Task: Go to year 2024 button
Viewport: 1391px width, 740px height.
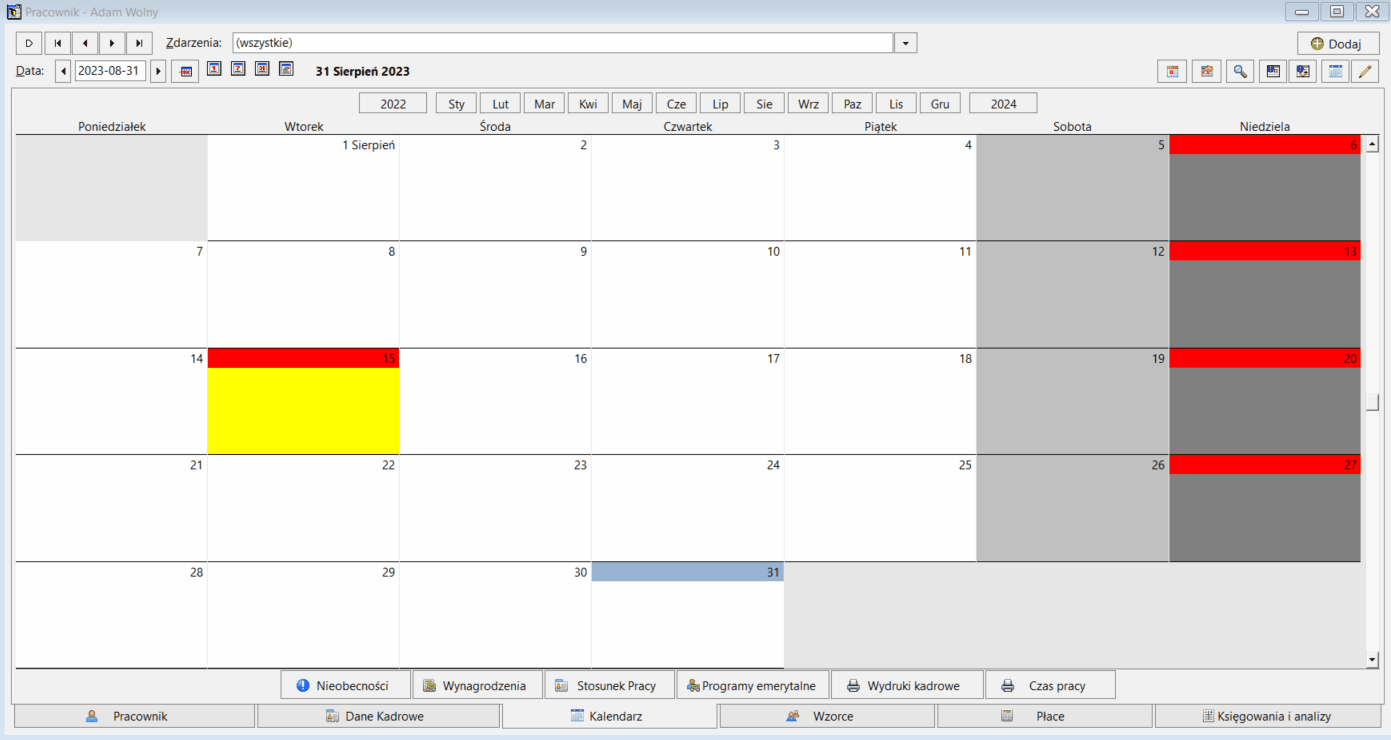Action: click(1003, 103)
